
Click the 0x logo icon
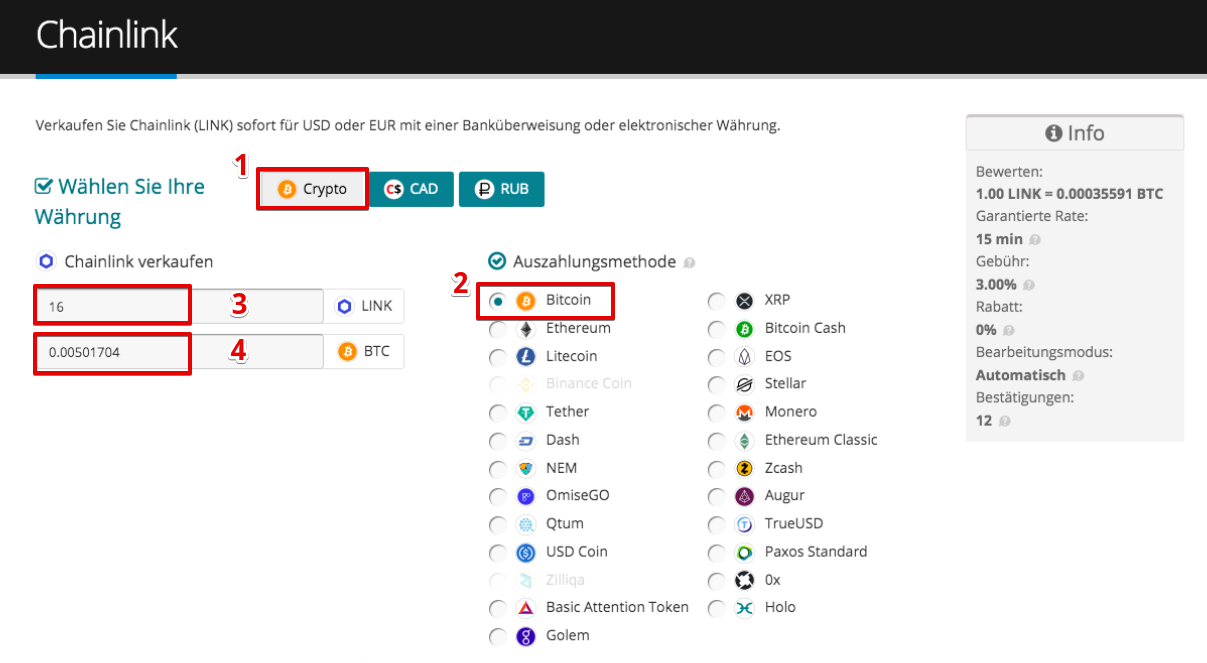pyautogui.click(x=744, y=580)
